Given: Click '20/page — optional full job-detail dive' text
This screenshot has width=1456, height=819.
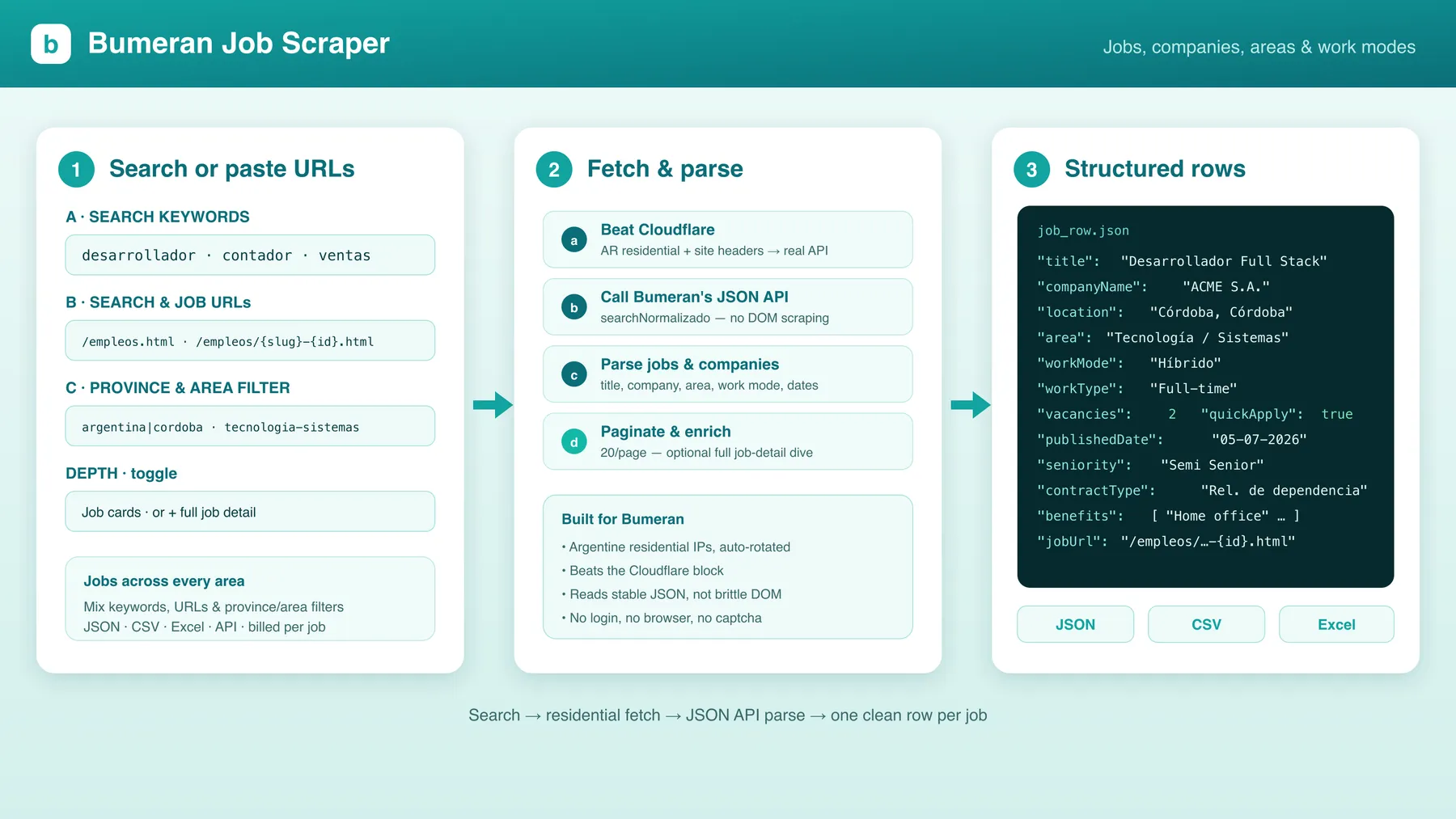Looking at the screenshot, I should [706, 453].
